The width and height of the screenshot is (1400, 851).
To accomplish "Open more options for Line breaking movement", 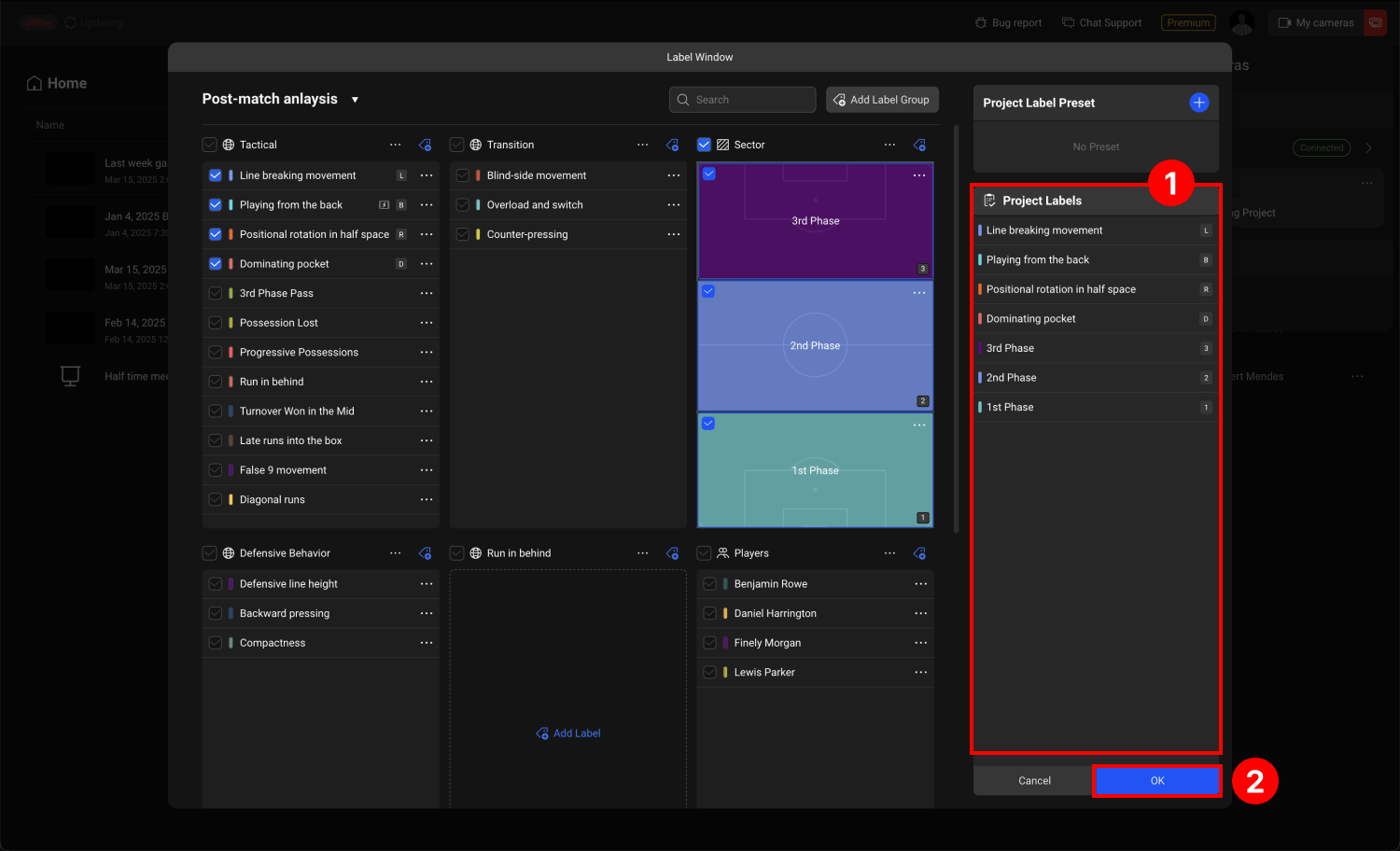I will click(x=427, y=175).
